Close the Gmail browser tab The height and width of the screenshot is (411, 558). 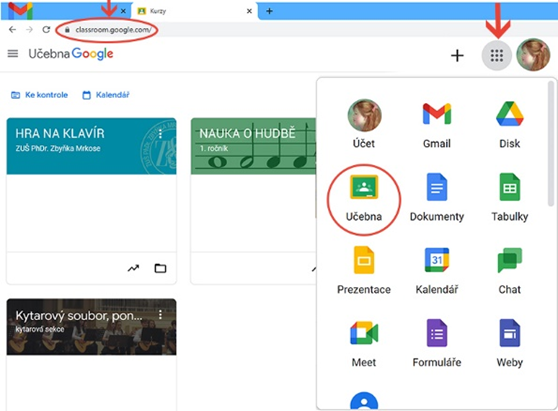coord(123,11)
